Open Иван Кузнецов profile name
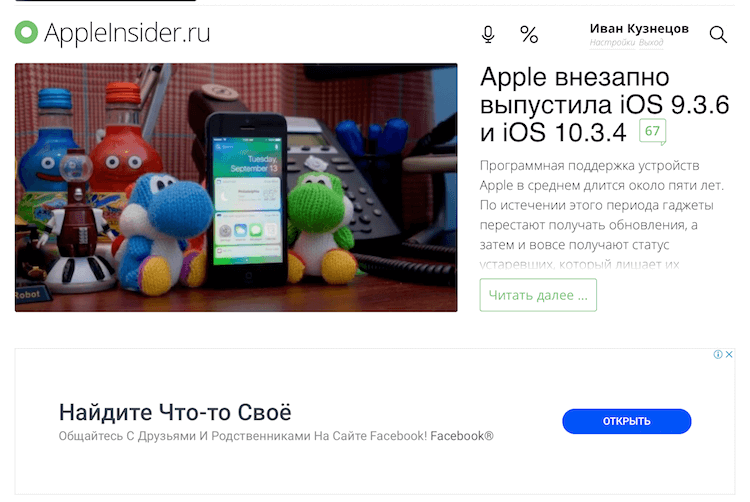 pos(639,29)
